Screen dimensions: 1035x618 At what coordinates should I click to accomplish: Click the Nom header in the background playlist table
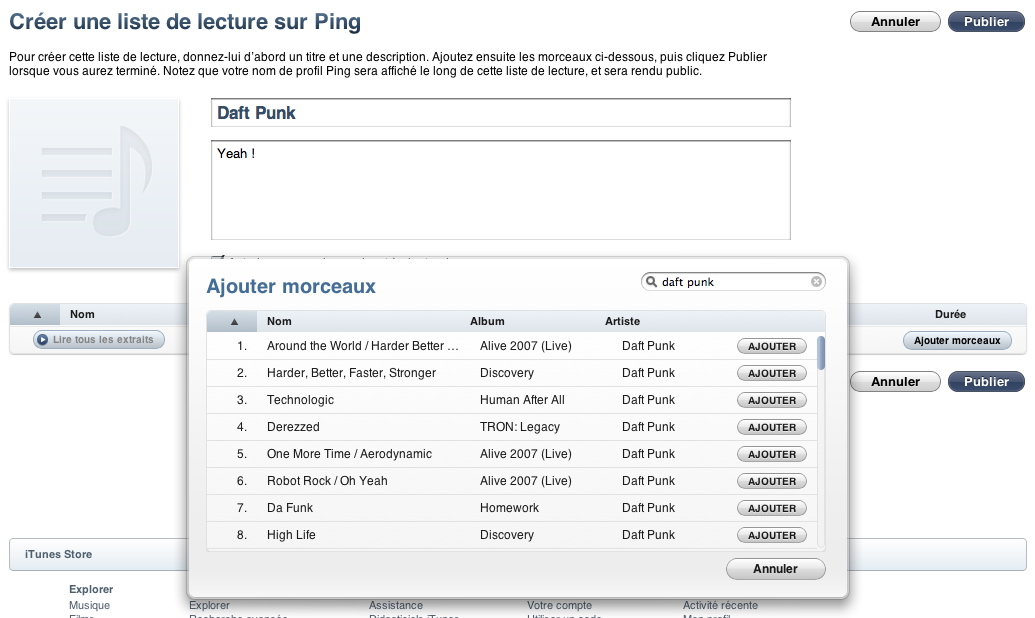(83, 314)
